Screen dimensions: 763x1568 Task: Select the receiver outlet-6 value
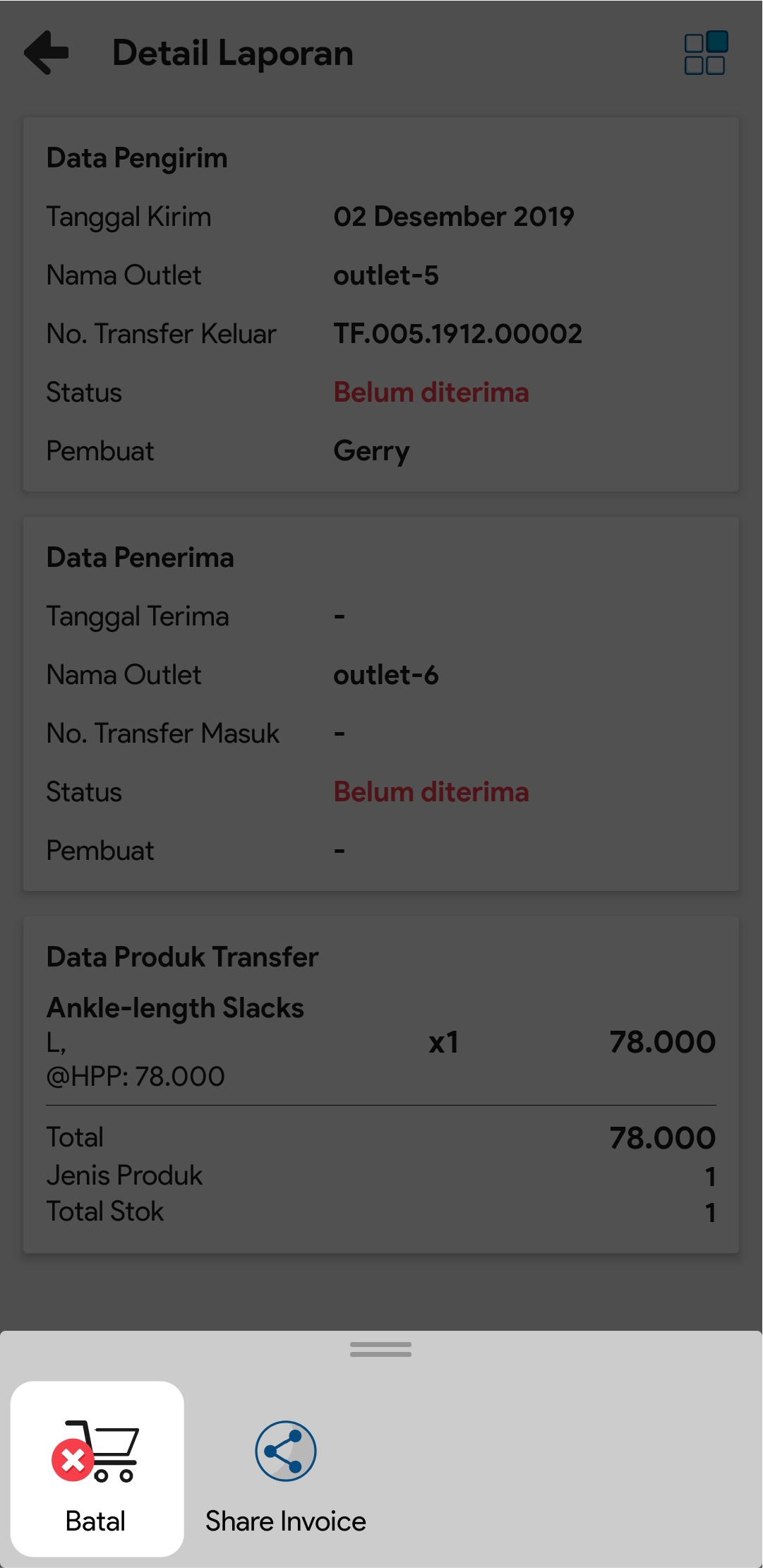click(386, 675)
